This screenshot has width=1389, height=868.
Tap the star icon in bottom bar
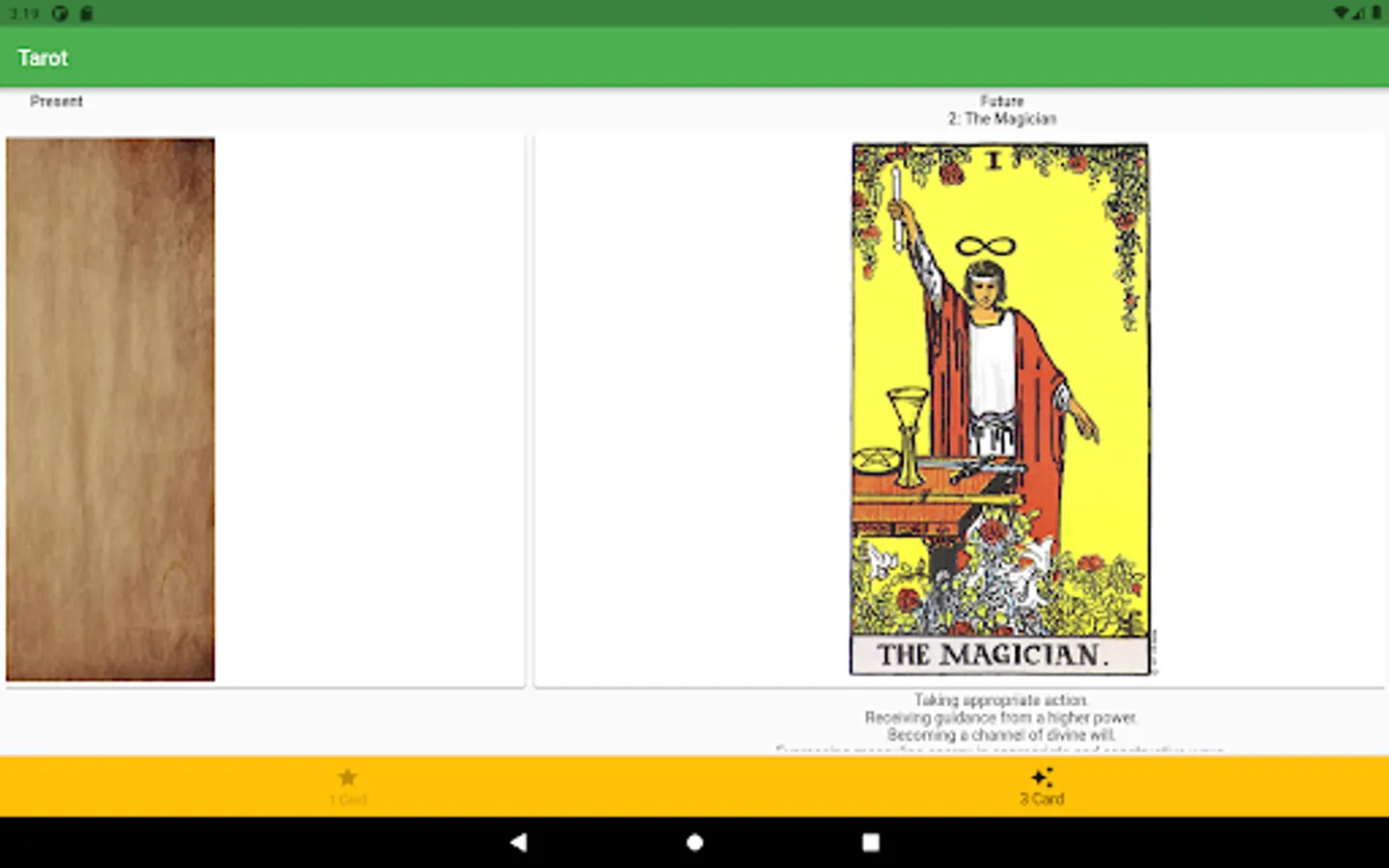(x=347, y=777)
